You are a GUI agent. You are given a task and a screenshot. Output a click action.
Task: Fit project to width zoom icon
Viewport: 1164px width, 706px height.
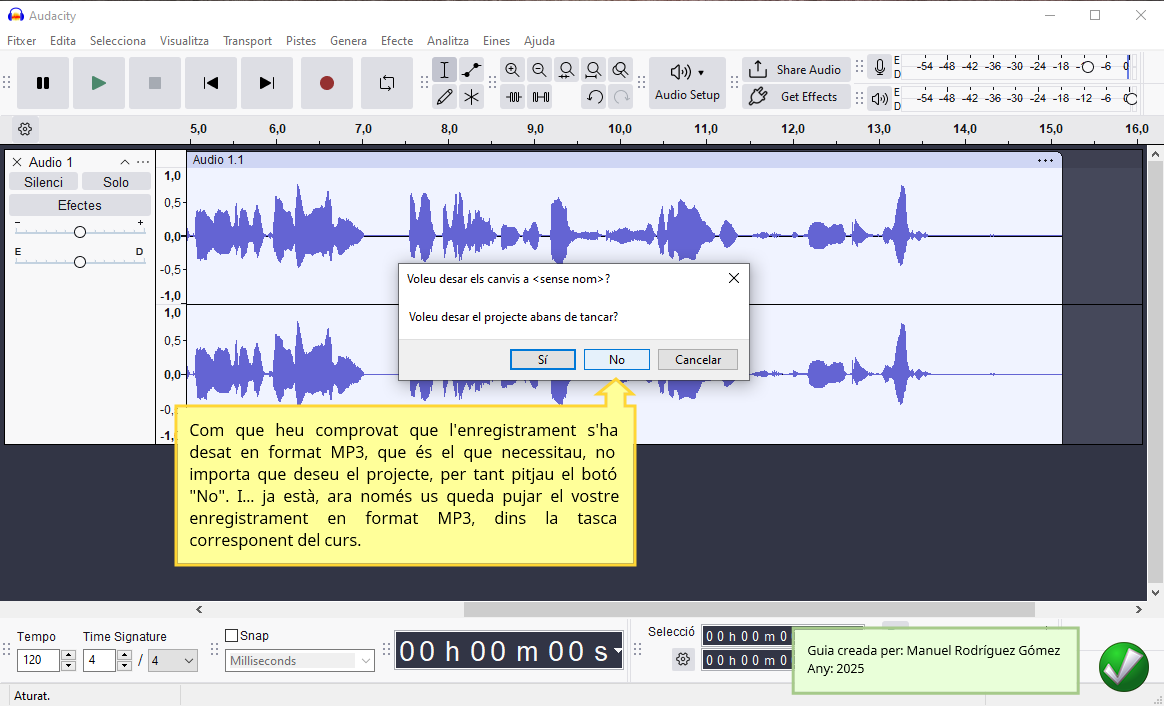tap(593, 70)
